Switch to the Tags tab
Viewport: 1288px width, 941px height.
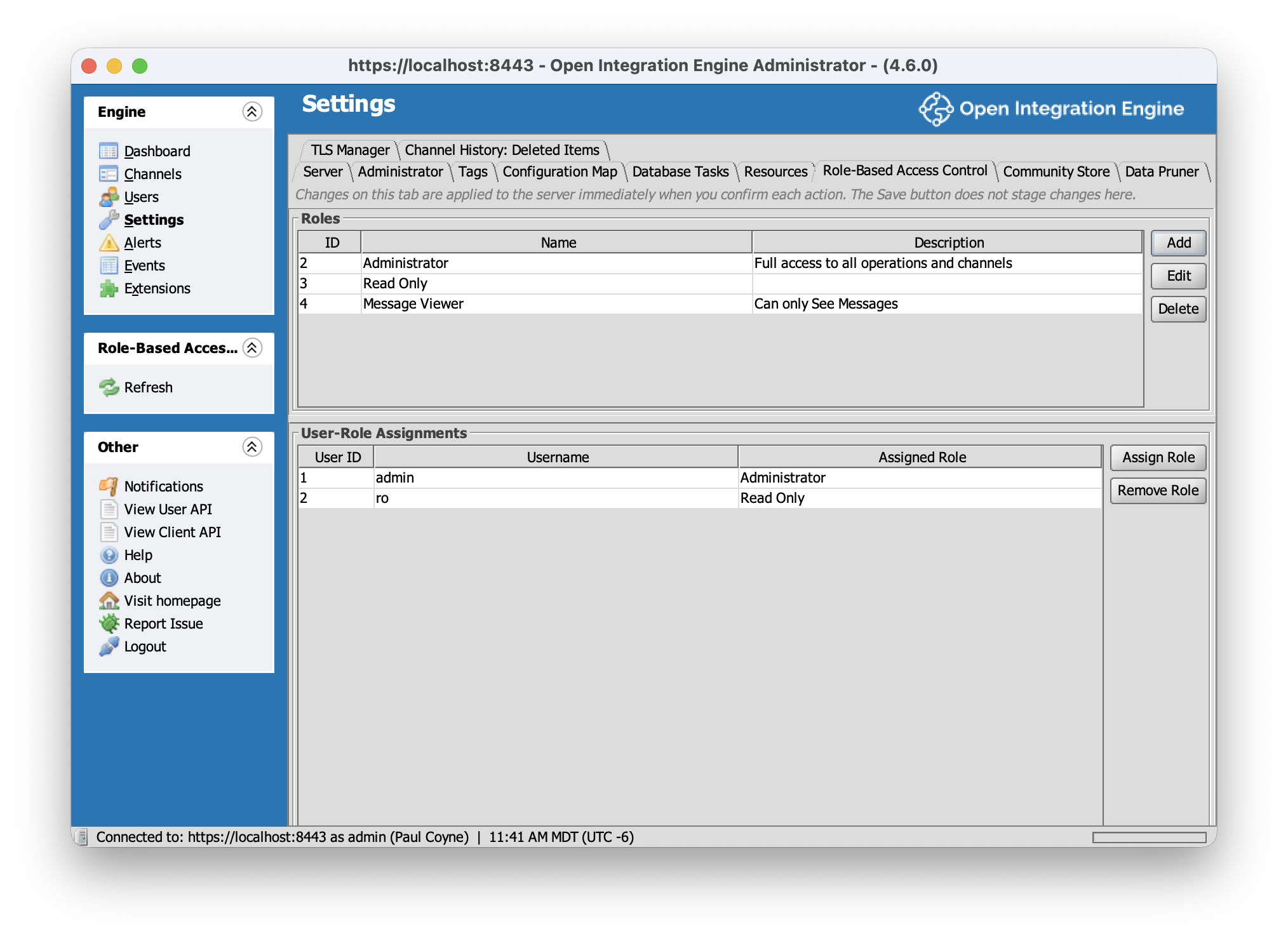(x=473, y=171)
